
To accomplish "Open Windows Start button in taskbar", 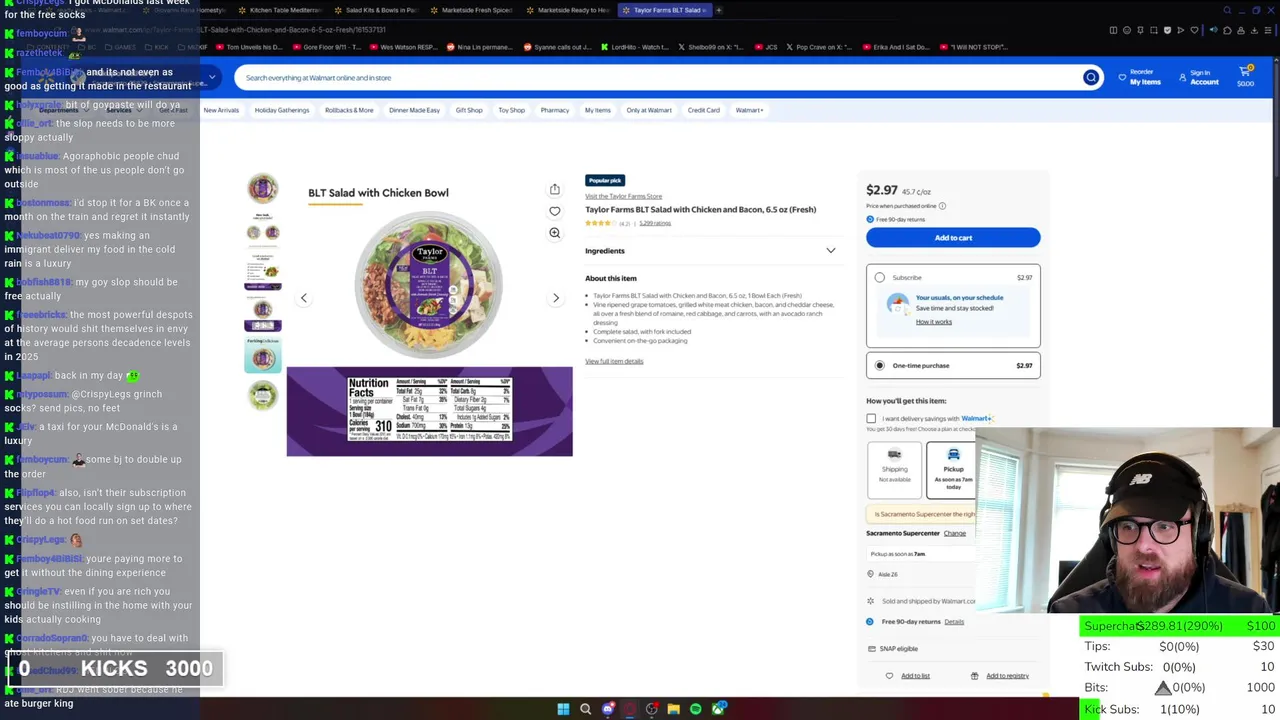I will tap(563, 709).
